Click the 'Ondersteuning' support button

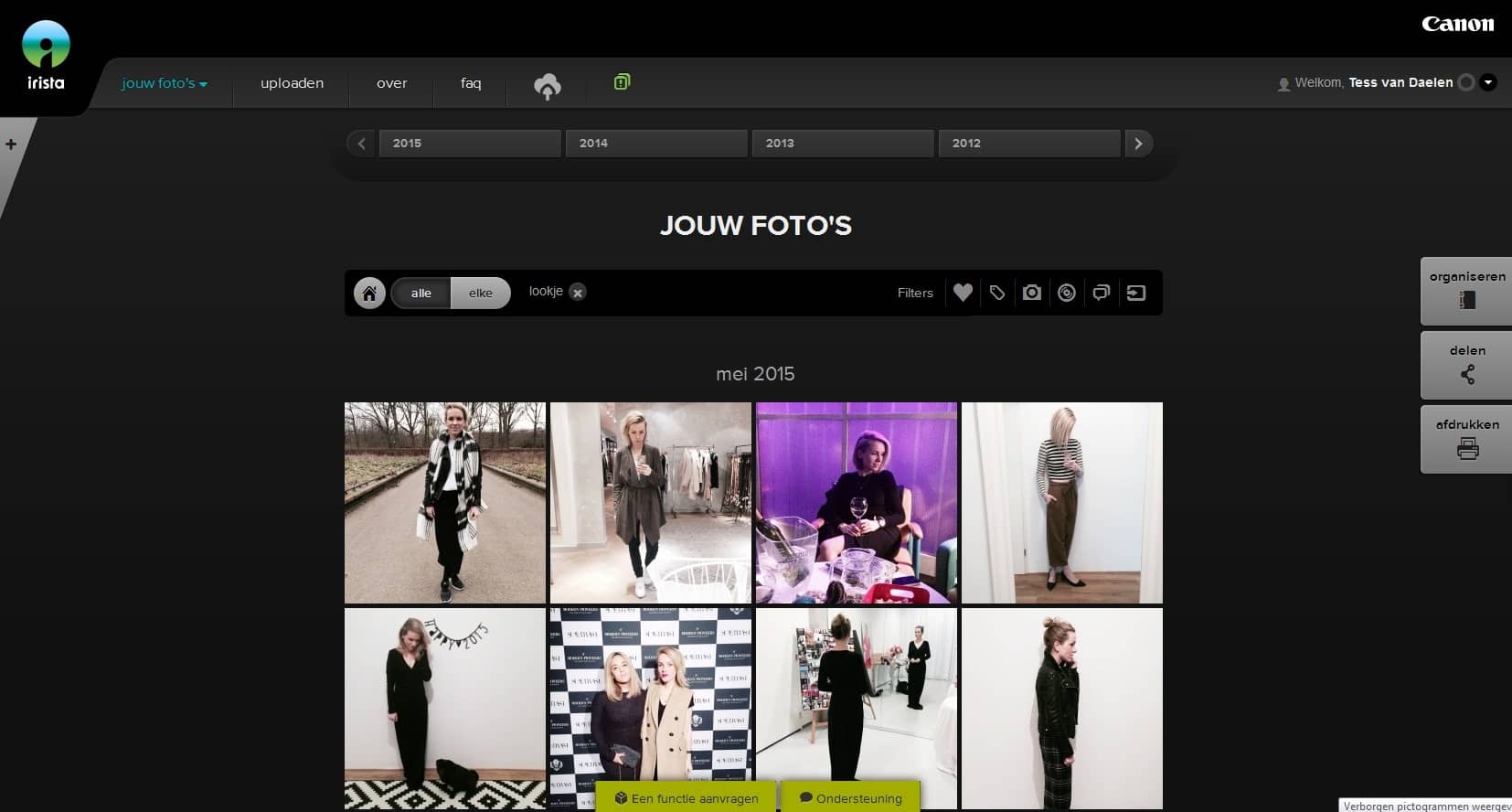[x=850, y=797]
